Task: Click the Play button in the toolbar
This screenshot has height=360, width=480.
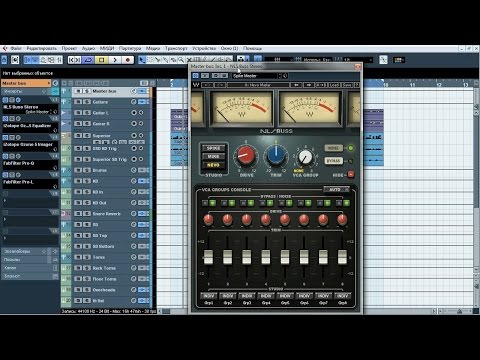Action: pos(115,60)
